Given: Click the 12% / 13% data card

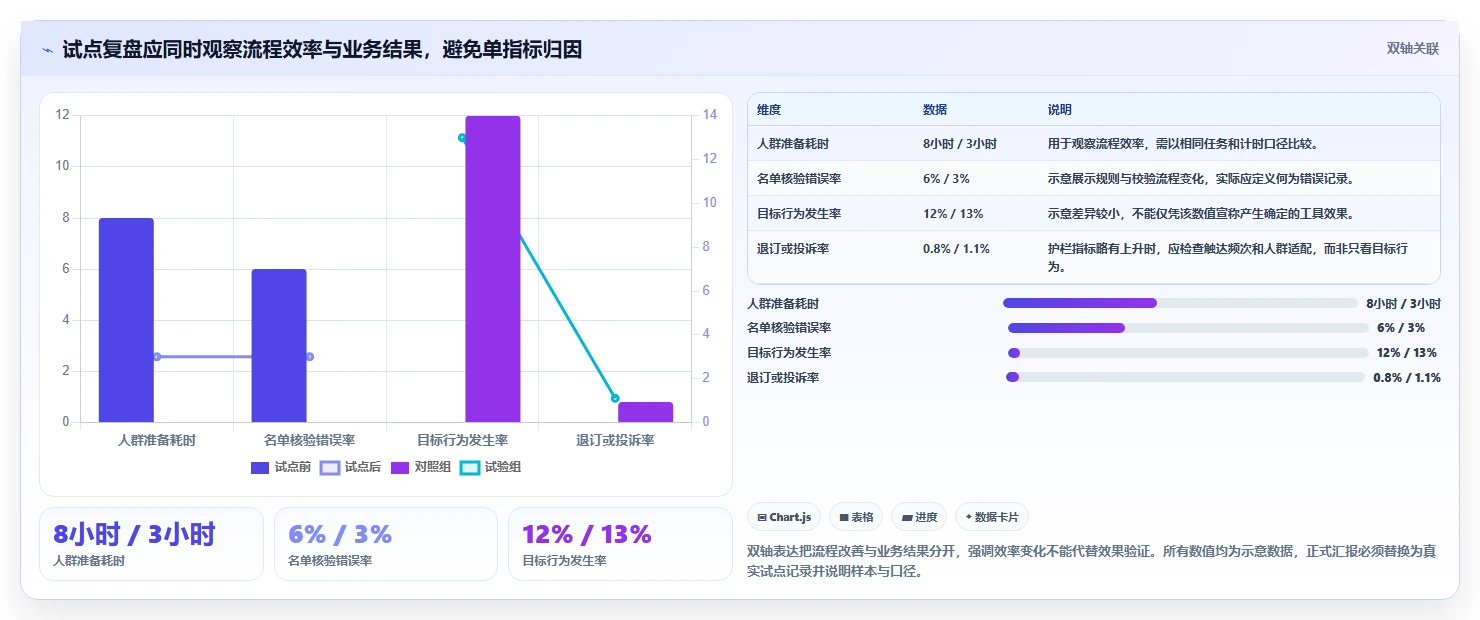Looking at the screenshot, I should (620, 544).
